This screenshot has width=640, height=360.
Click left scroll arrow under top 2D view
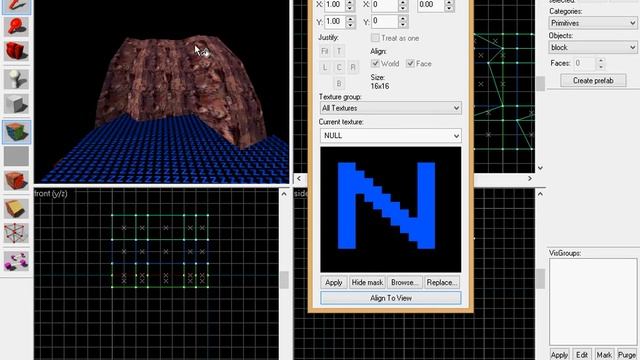(x=299, y=178)
